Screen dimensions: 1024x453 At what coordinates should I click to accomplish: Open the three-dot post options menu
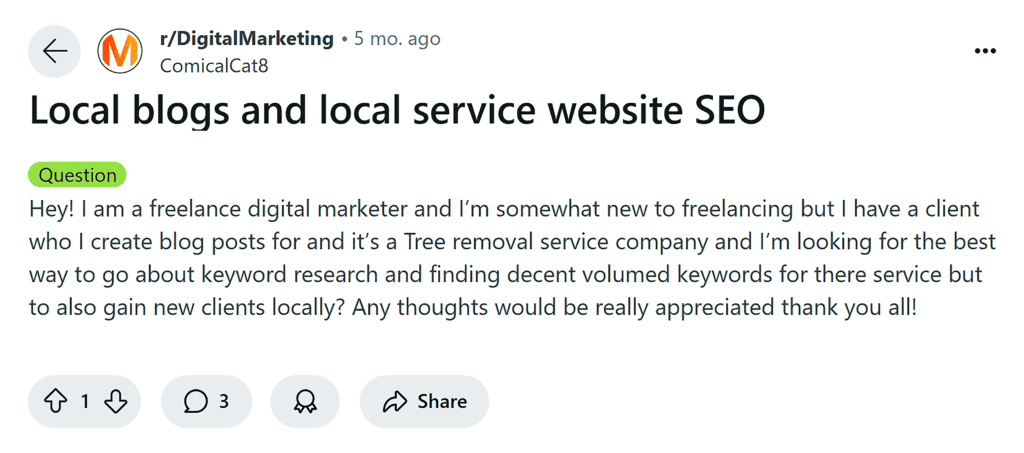click(985, 51)
